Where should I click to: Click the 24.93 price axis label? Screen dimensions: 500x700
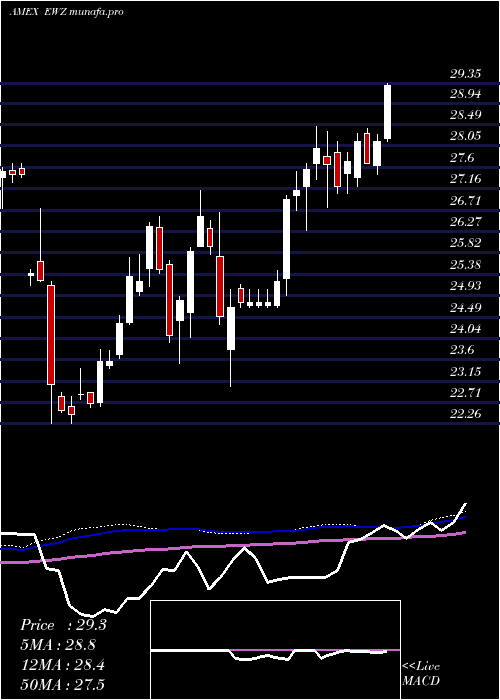(465, 286)
